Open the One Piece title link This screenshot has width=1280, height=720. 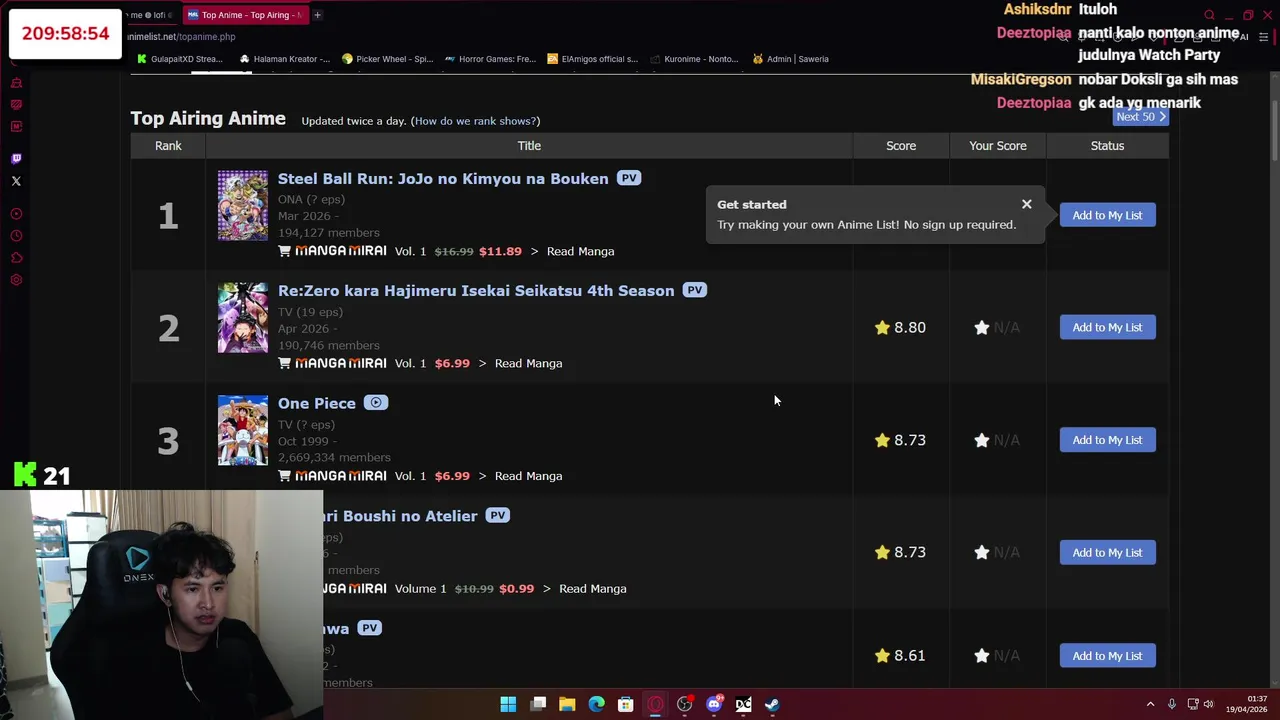pos(317,403)
